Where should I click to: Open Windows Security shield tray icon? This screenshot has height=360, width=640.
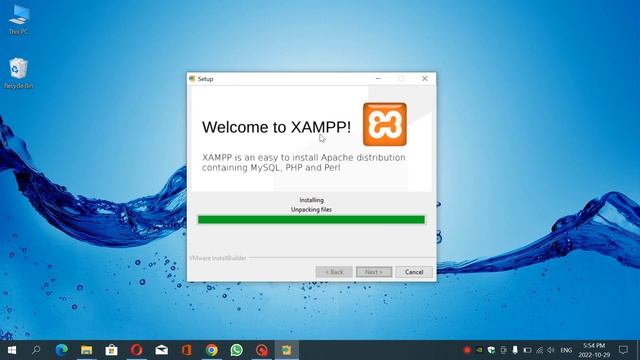[491, 350]
